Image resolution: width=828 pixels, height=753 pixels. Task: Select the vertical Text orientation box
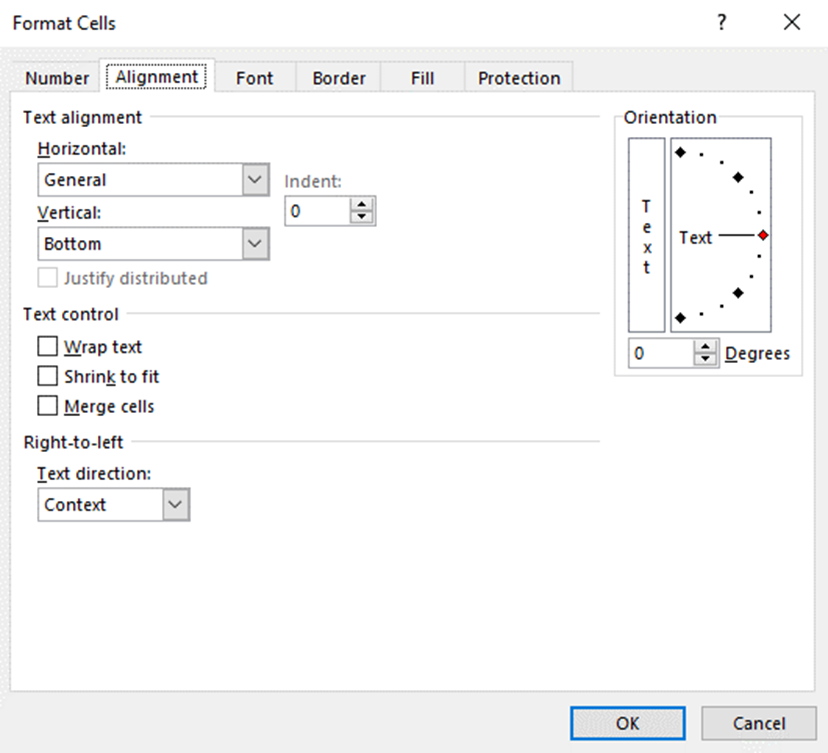click(x=646, y=235)
